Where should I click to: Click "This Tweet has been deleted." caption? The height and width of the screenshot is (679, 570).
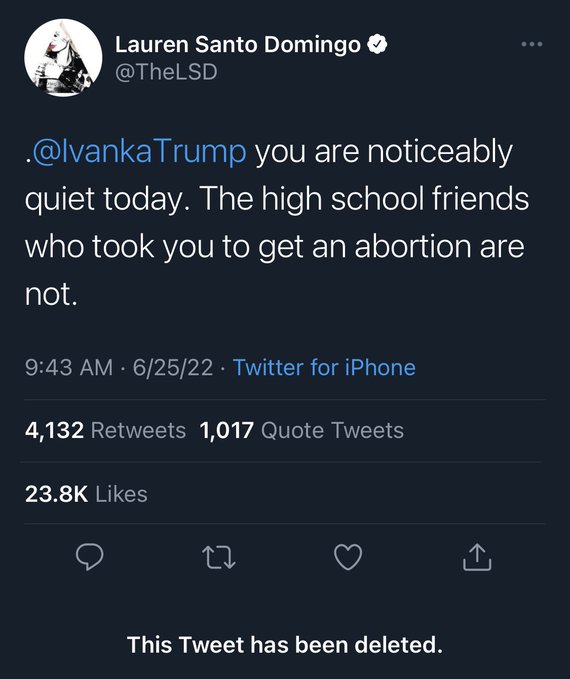click(285, 645)
